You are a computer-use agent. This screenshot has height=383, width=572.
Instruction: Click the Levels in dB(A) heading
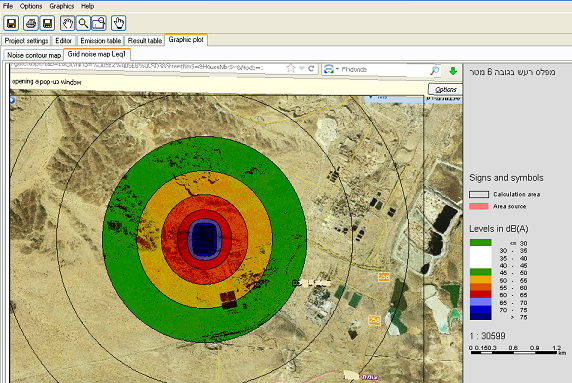[x=499, y=229]
